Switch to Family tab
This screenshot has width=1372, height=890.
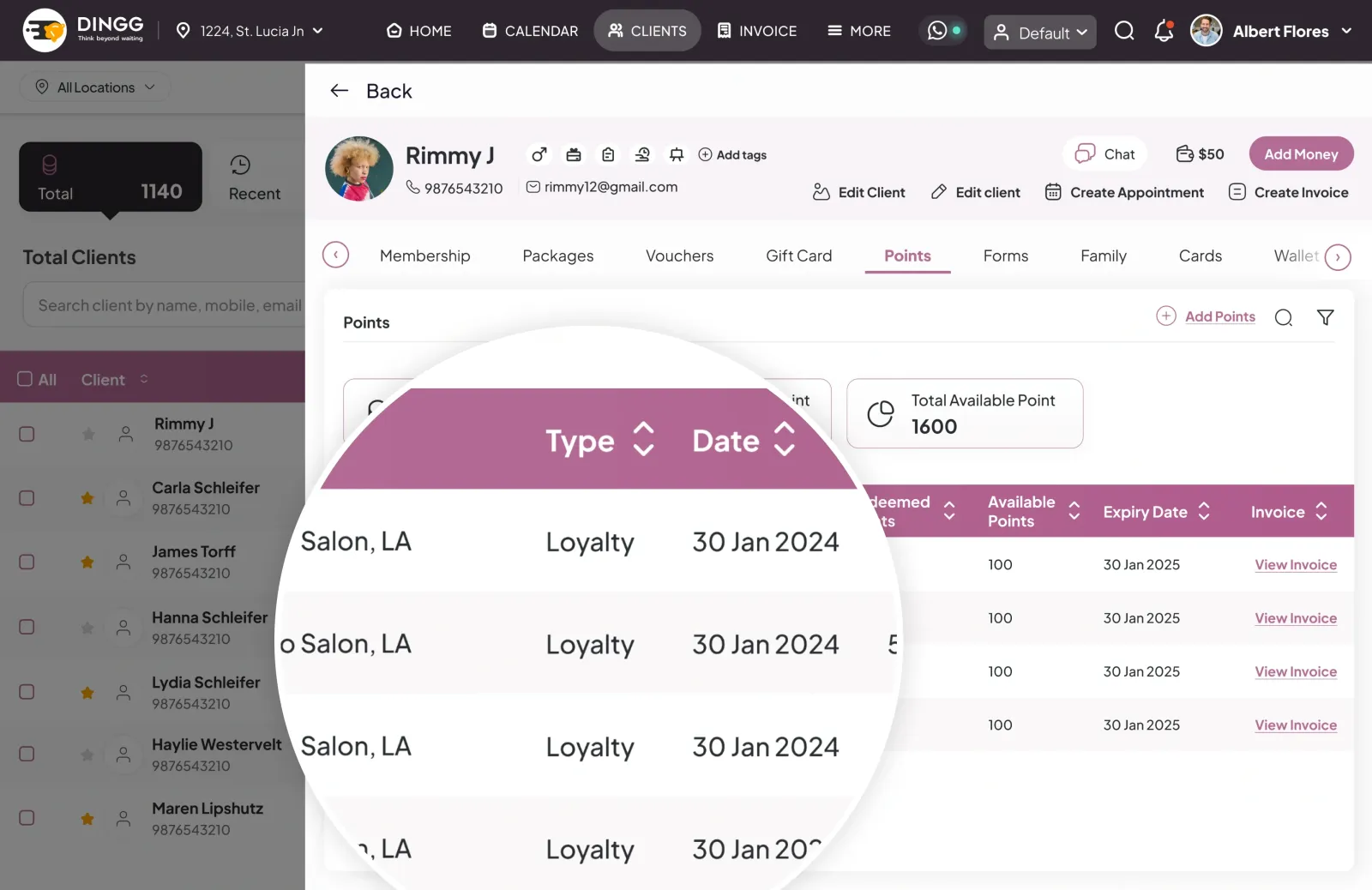point(1103,256)
